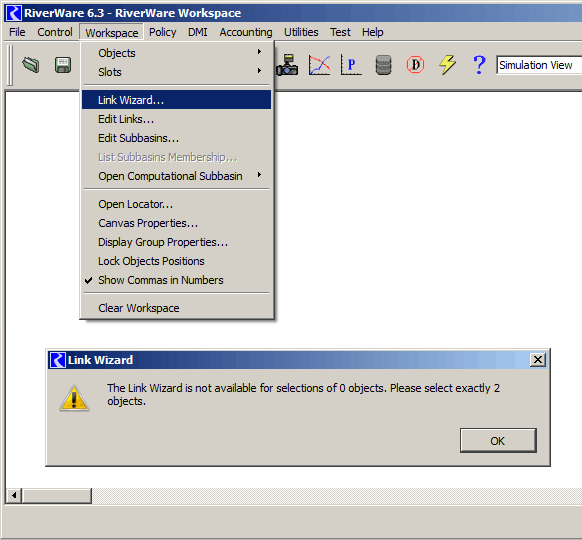Click the blue P plot page icon
Screen dimensions: 582x540
pyautogui.click(x=351, y=65)
